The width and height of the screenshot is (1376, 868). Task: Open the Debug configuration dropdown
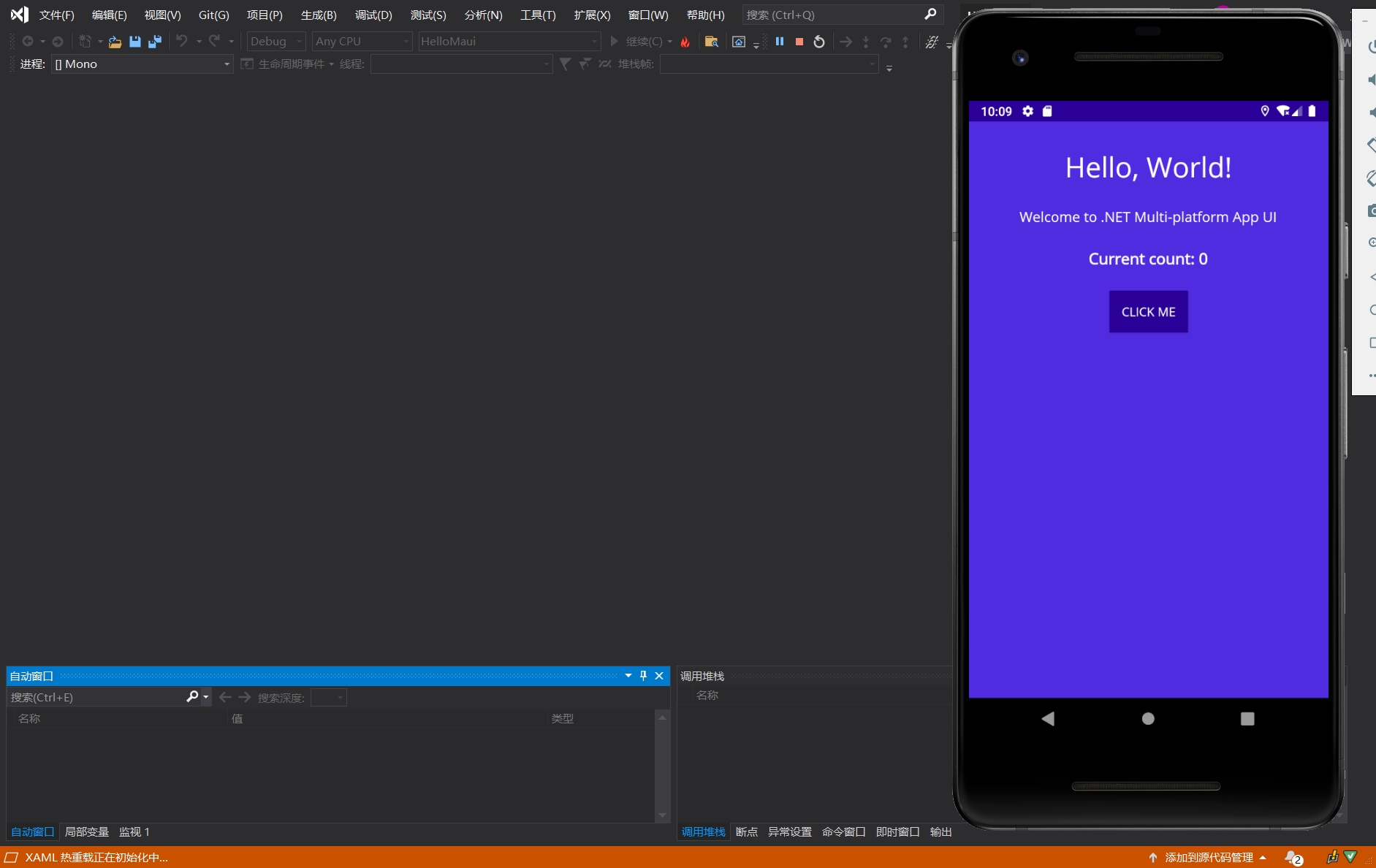(x=276, y=42)
